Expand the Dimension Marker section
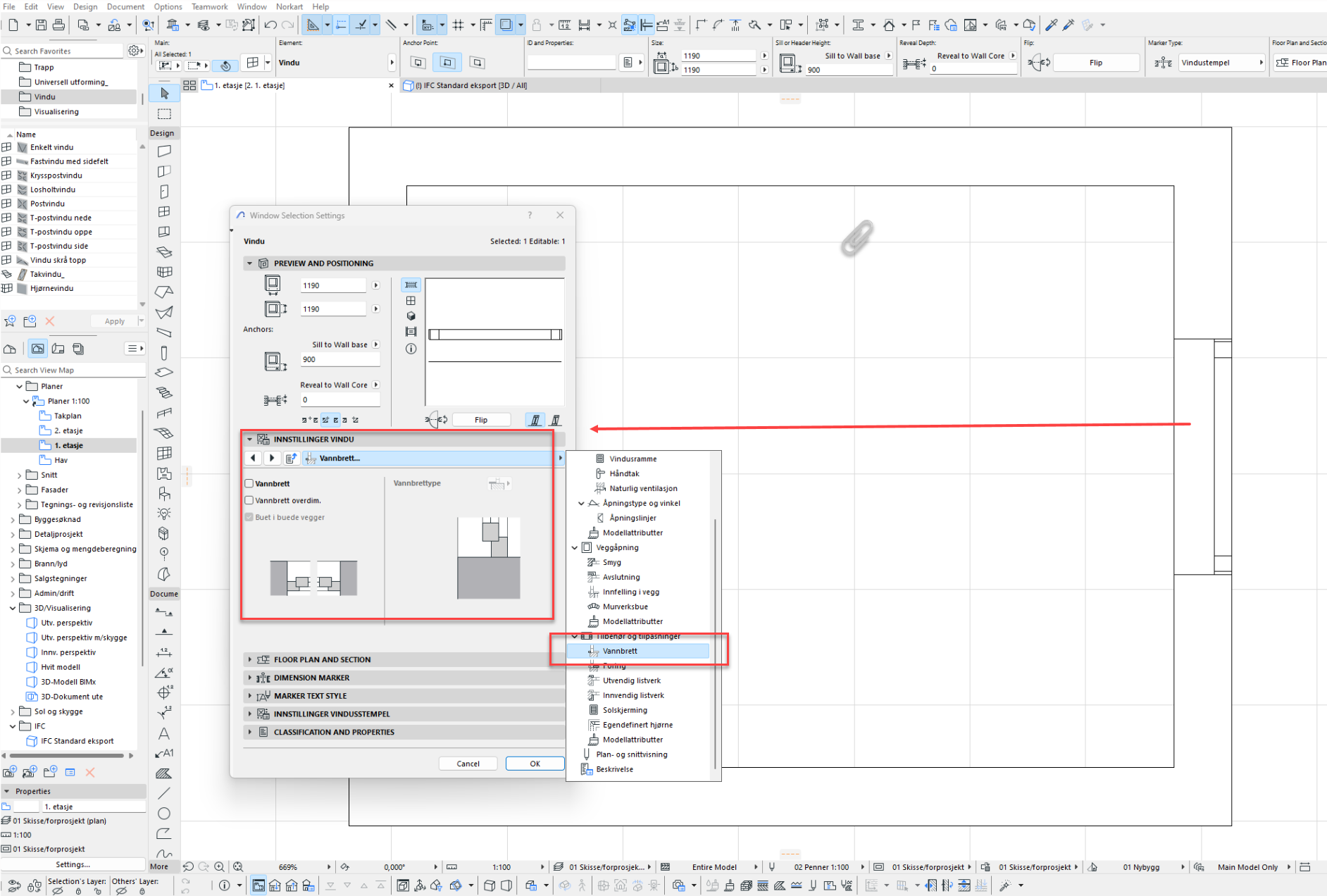Viewport: 1327px width, 896px height. tap(250, 678)
